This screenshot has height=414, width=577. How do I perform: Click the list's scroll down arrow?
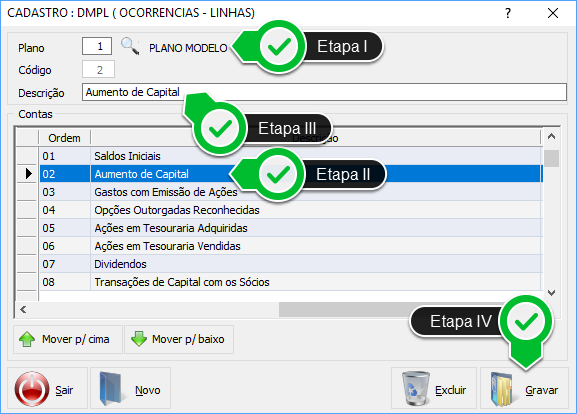[x=551, y=293]
